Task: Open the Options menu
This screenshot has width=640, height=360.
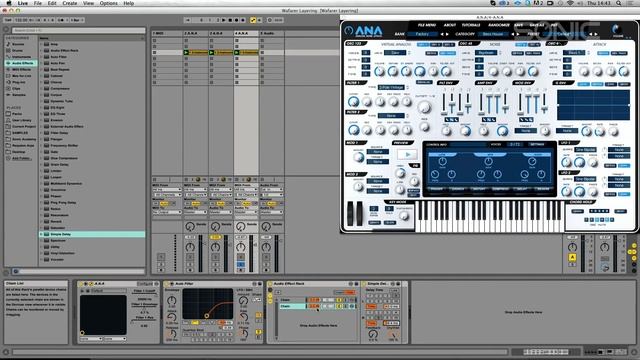Action: (109, 3)
